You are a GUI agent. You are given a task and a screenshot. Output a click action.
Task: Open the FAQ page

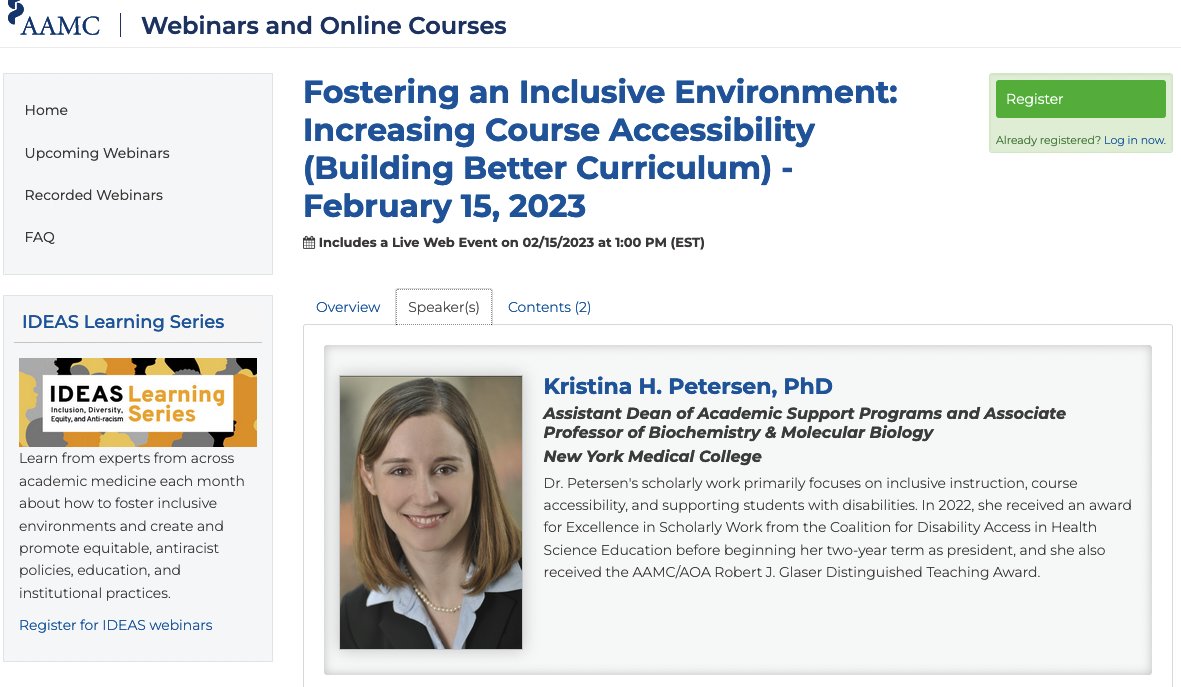coord(39,237)
